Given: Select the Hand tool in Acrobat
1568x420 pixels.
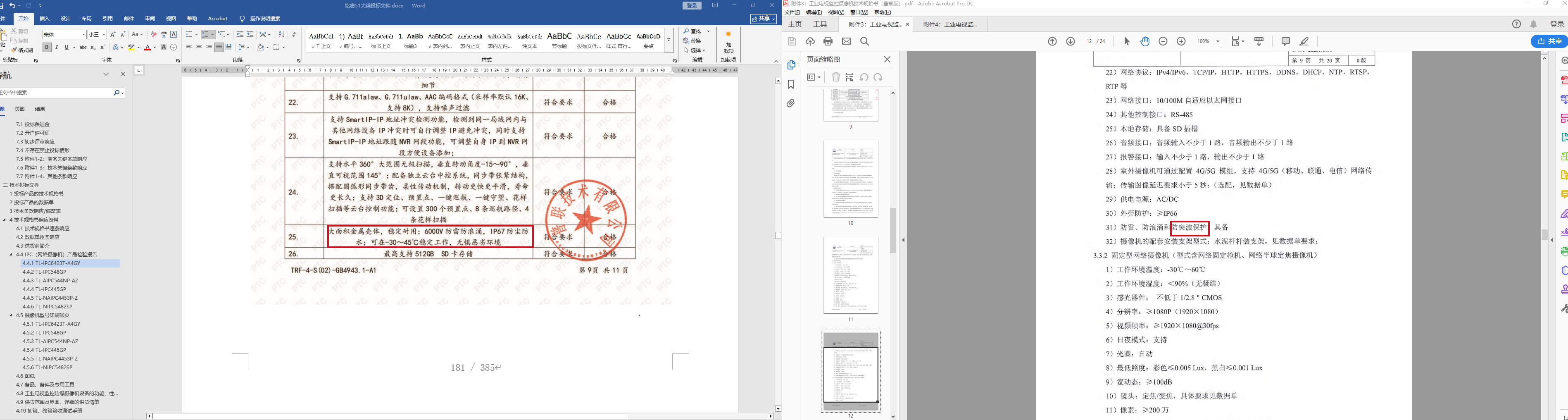Looking at the screenshot, I should (1145, 41).
